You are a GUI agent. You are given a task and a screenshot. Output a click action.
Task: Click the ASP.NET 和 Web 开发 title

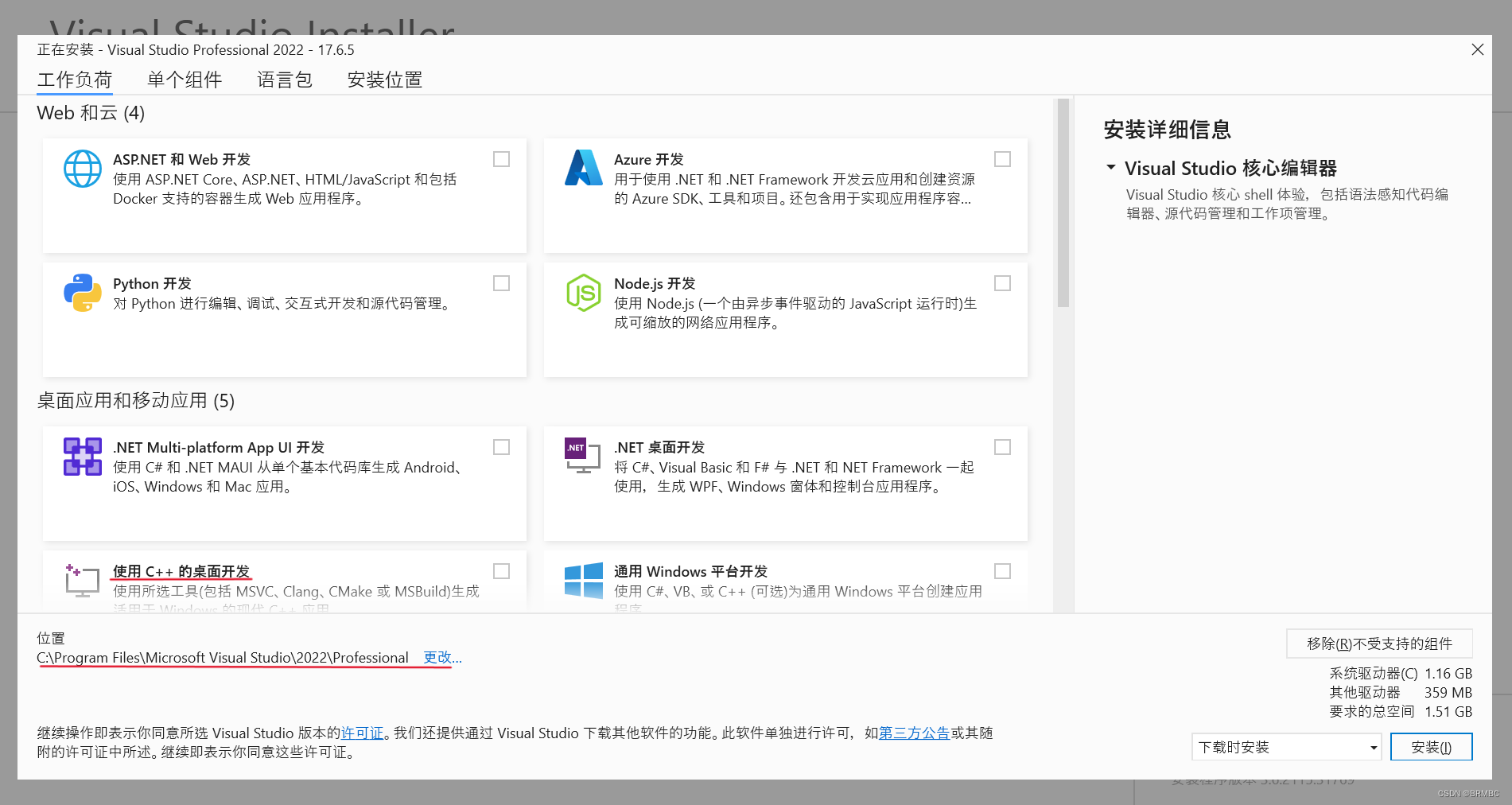[181, 159]
